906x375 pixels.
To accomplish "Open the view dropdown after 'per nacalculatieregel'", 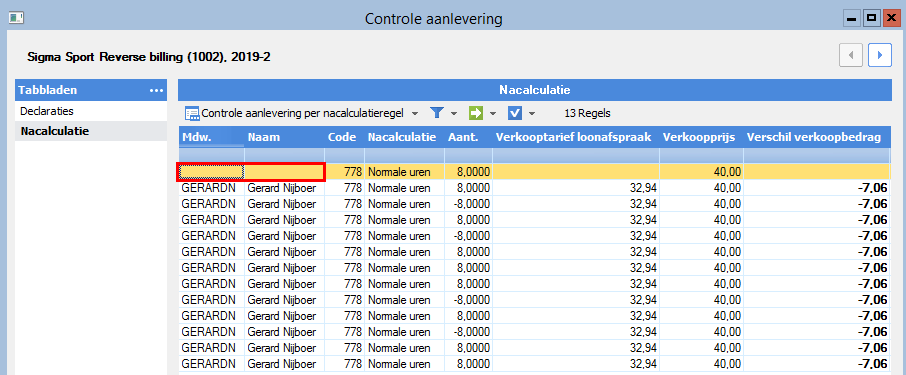I will pyautogui.click(x=415, y=114).
